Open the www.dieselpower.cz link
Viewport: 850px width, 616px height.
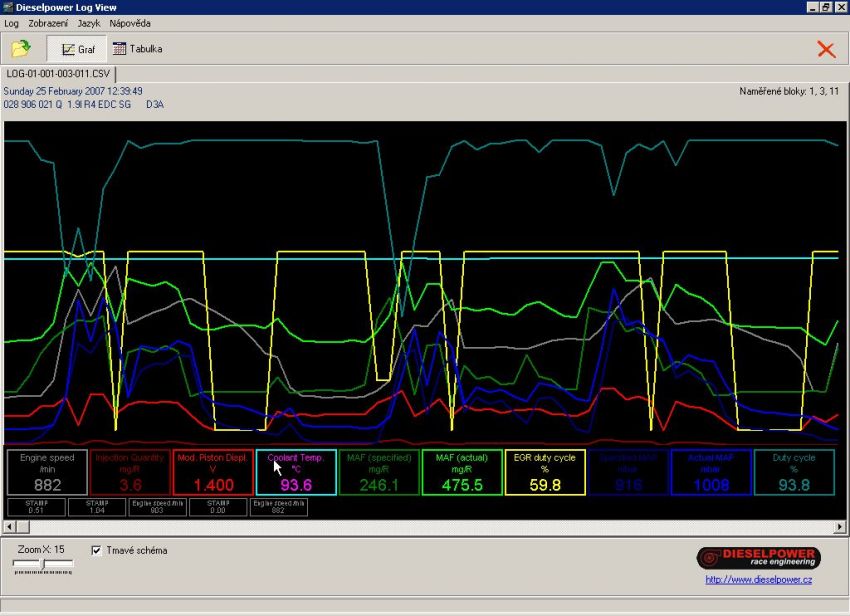758,580
